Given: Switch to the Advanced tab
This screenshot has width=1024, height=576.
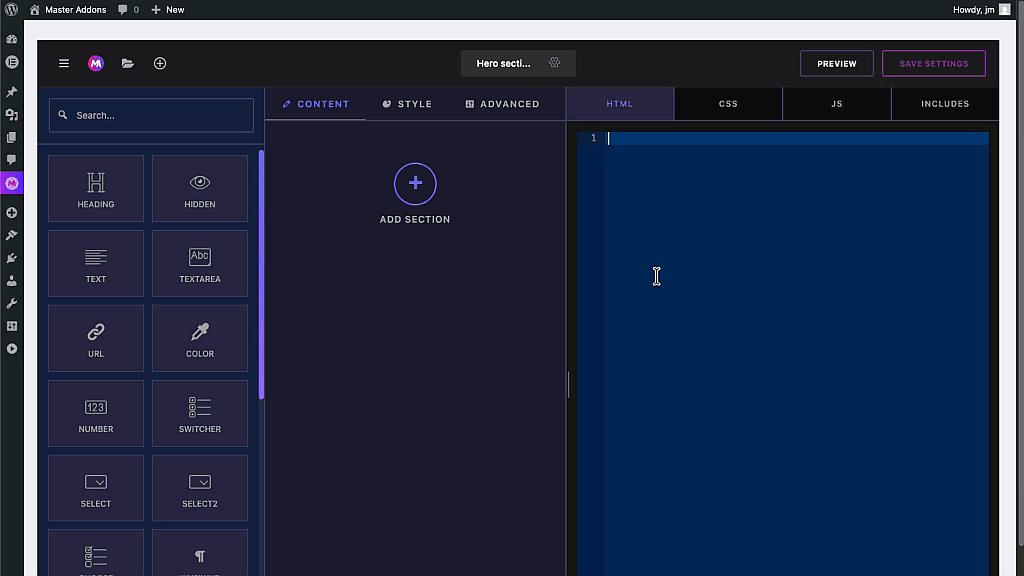Looking at the screenshot, I should tap(503, 104).
